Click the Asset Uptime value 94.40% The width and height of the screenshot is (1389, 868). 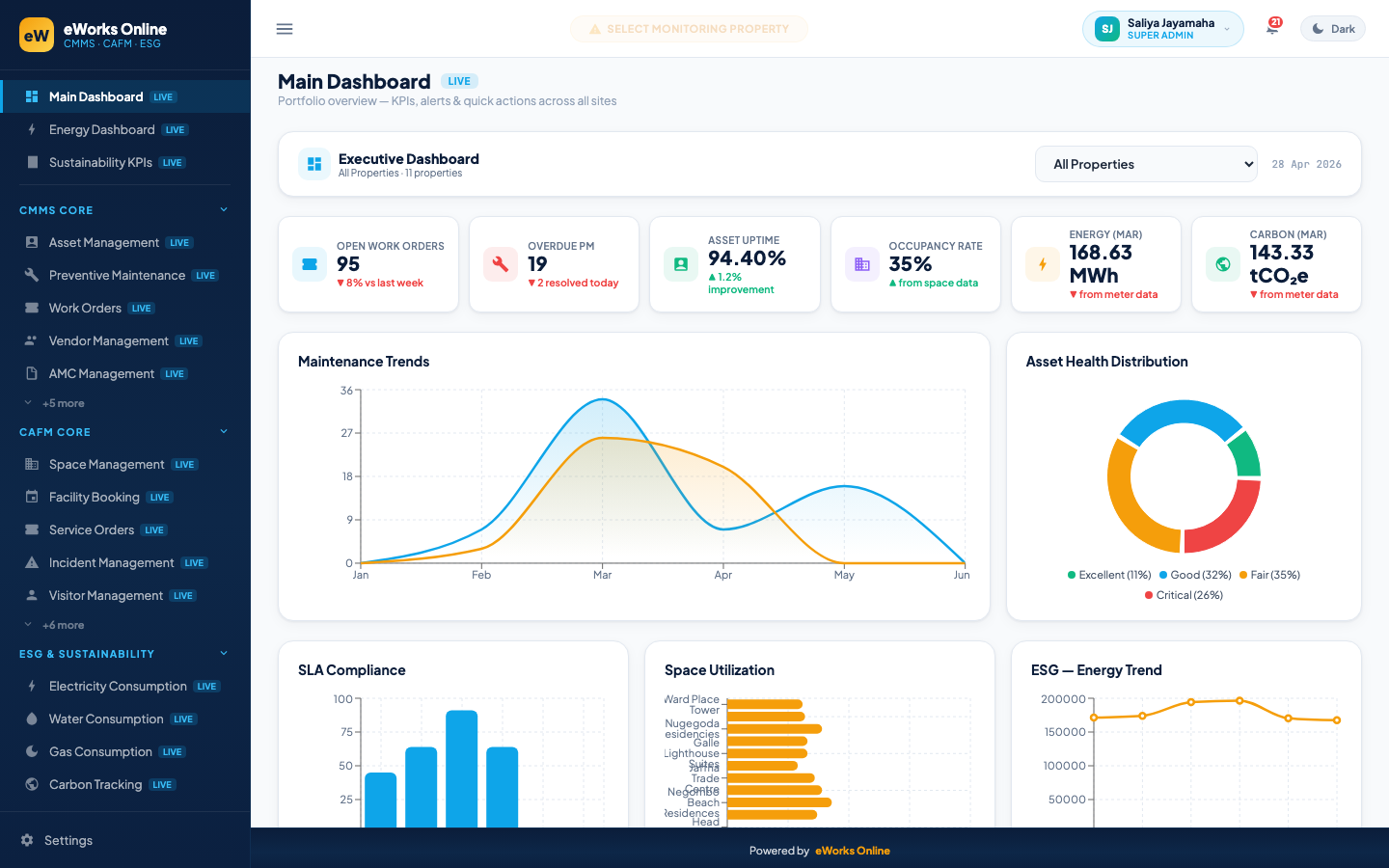point(747,258)
